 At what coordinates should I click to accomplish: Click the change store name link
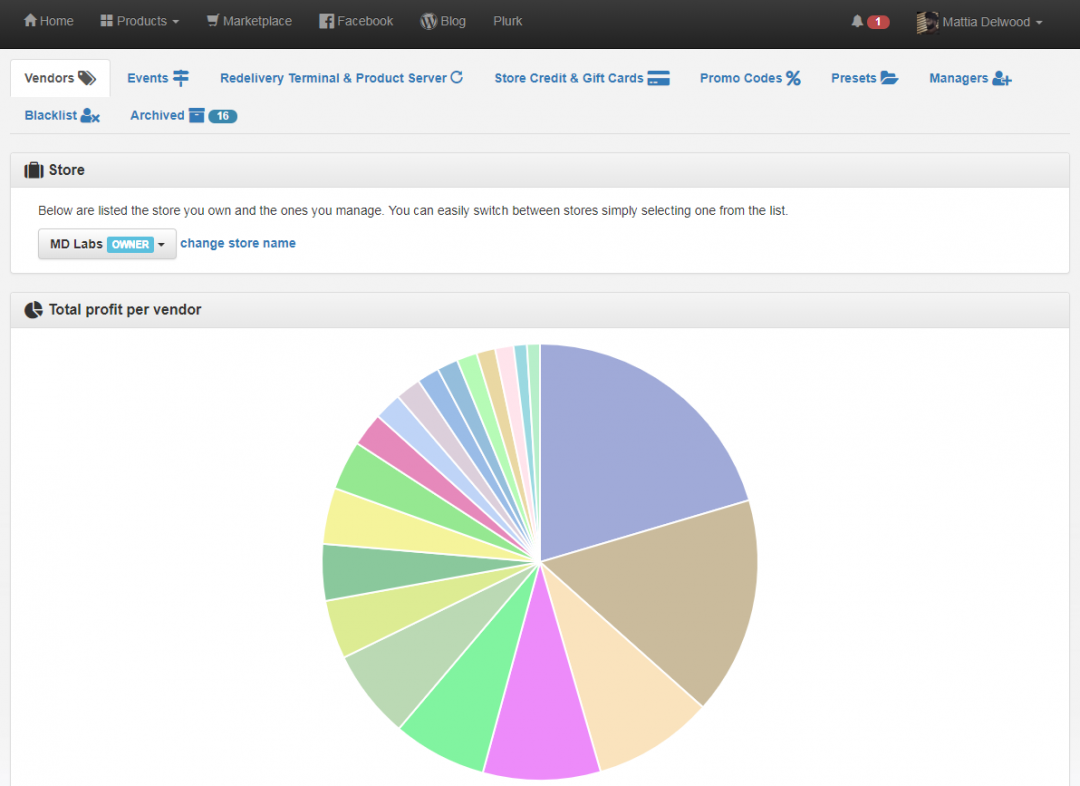coord(238,243)
